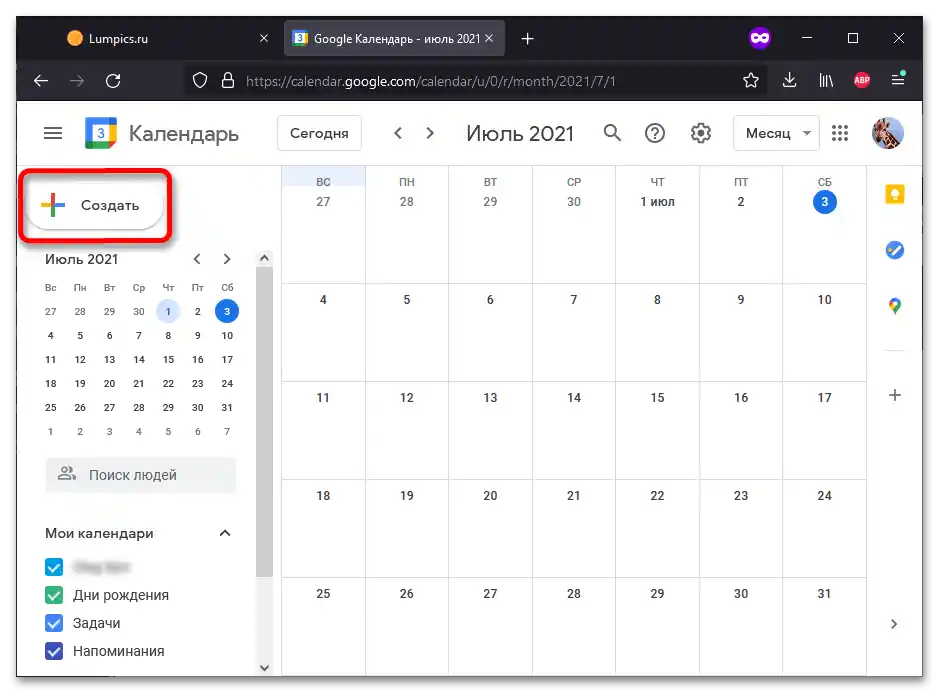Click the Июль 2021 heading in toolbar
Viewport: 939px width, 693px height.
520,134
